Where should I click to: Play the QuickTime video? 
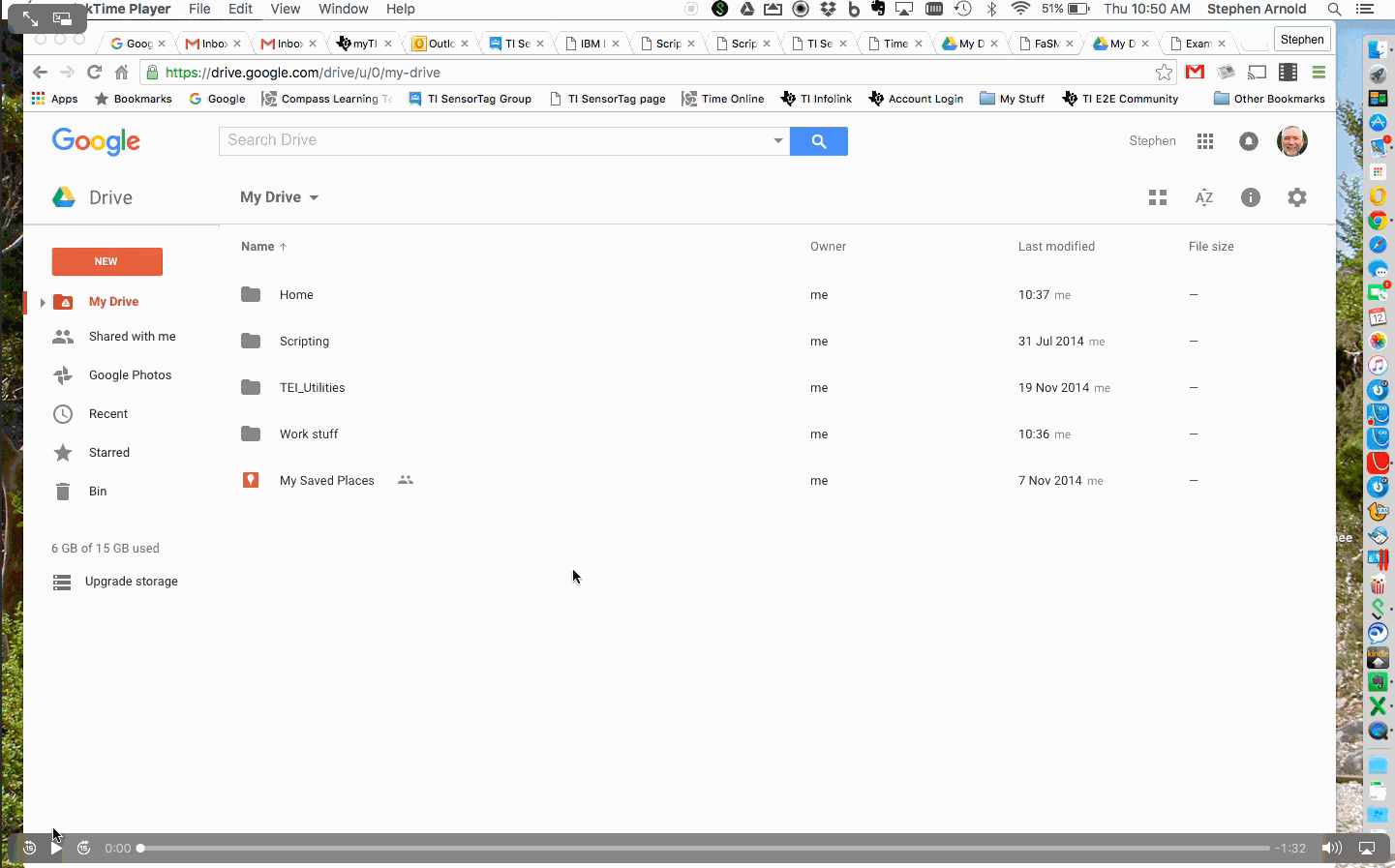(56, 848)
